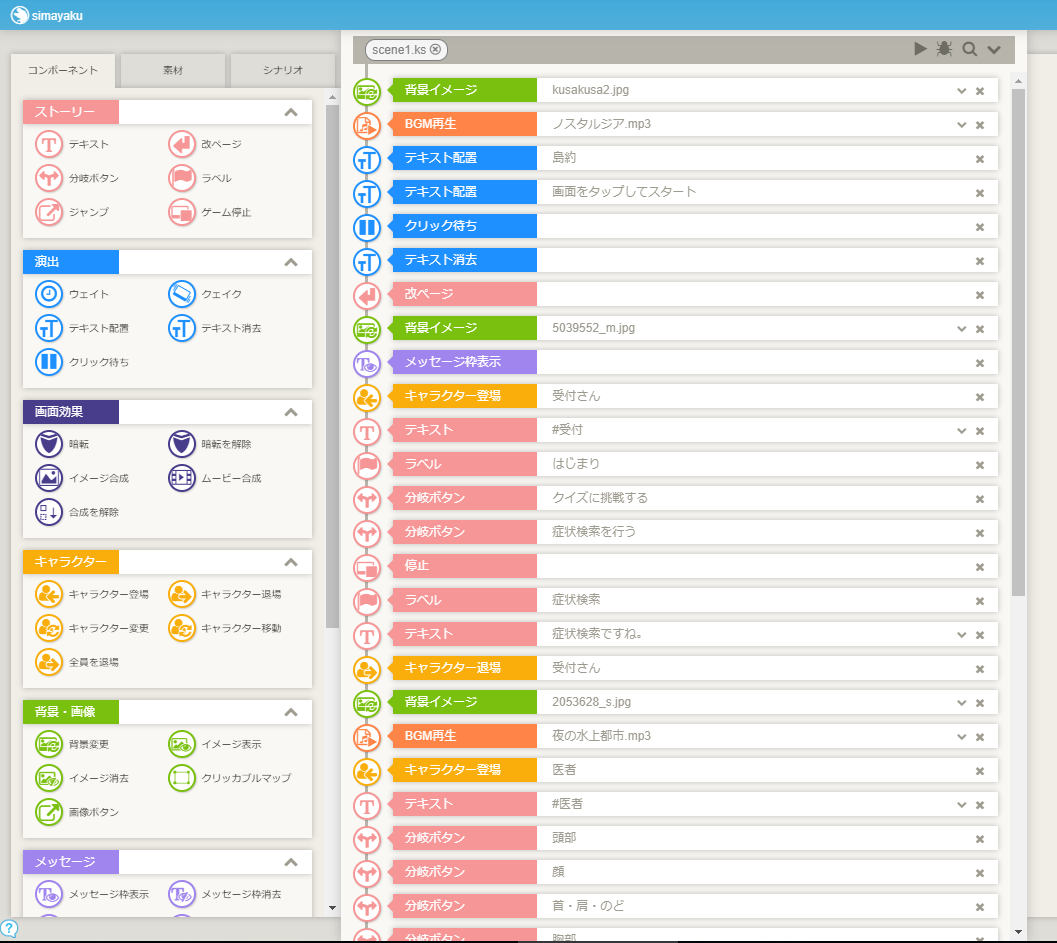The width and height of the screenshot is (1057, 943).
Task: Expand the #受付 text row dropdown
Action: point(961,431)
